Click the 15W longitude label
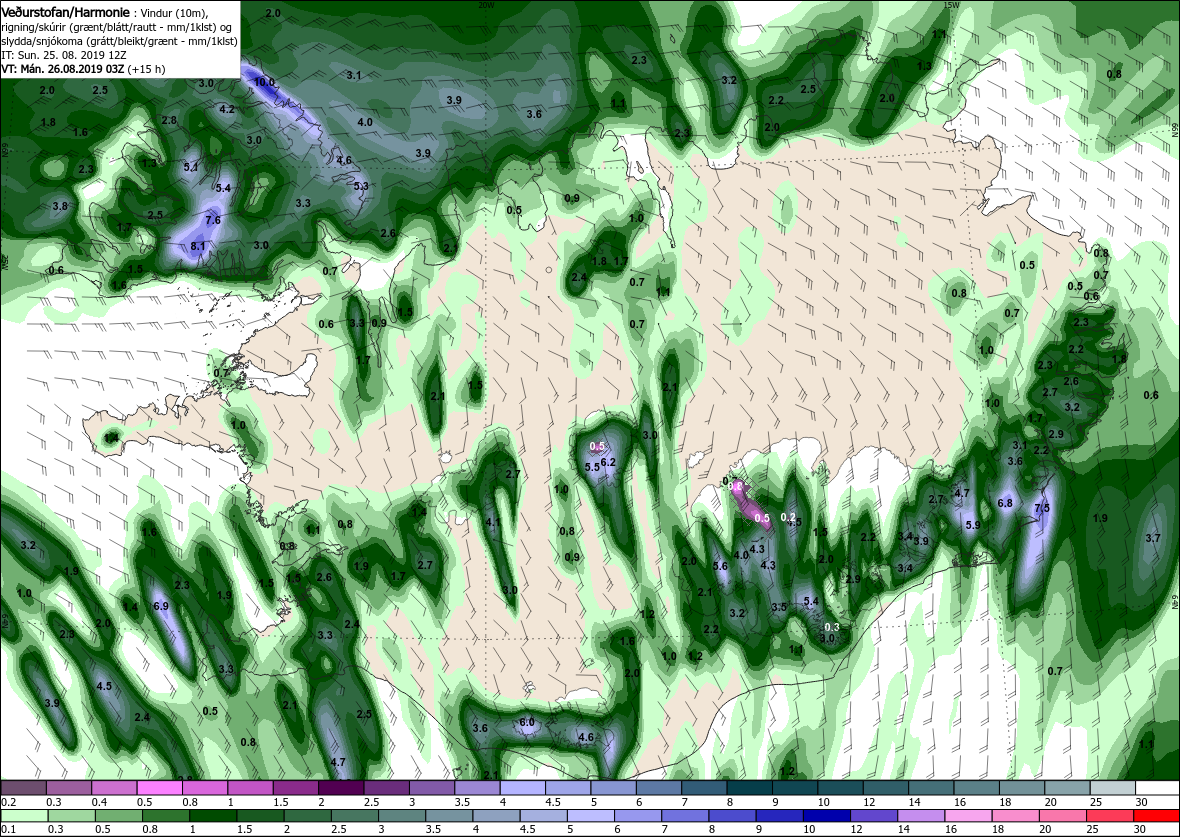 pyautogui.click(x=950, y=5)
